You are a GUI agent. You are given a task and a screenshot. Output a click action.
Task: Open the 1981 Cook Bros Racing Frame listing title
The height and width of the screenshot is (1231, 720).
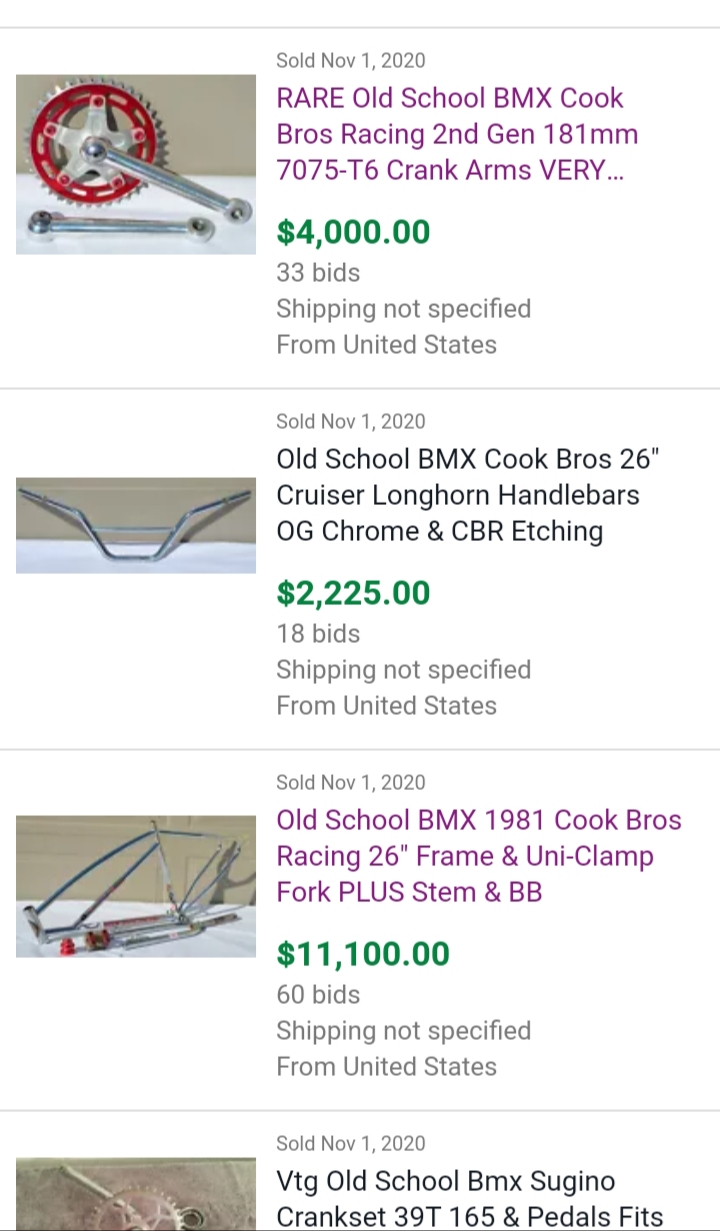[x=478, y=856]
